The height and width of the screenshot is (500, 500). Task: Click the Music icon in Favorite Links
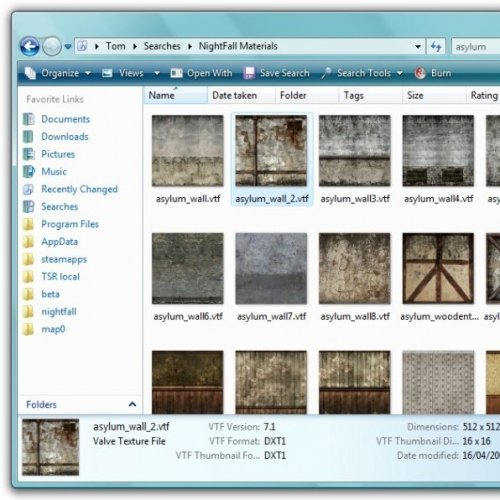point(29,171)
